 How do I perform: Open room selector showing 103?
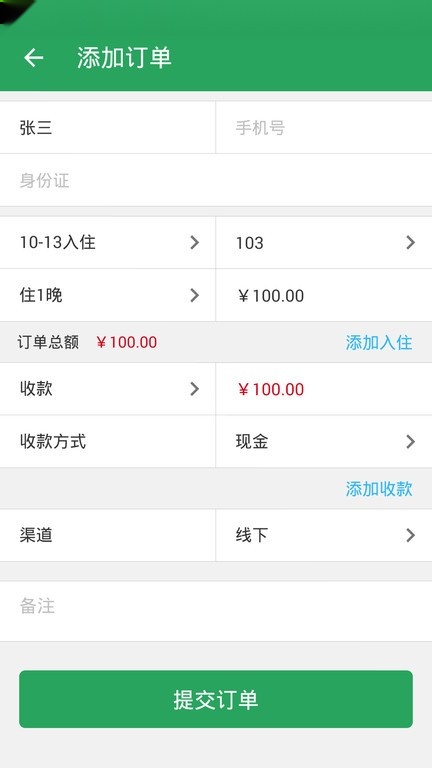(324, 242)
